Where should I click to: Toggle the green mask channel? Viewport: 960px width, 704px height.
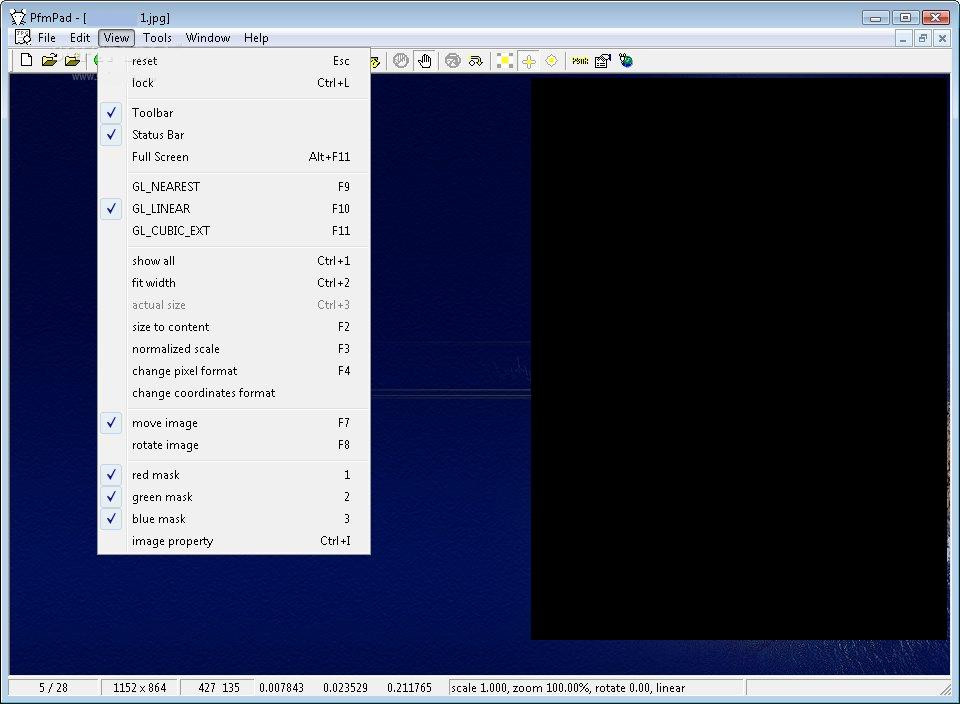[234, 497]
